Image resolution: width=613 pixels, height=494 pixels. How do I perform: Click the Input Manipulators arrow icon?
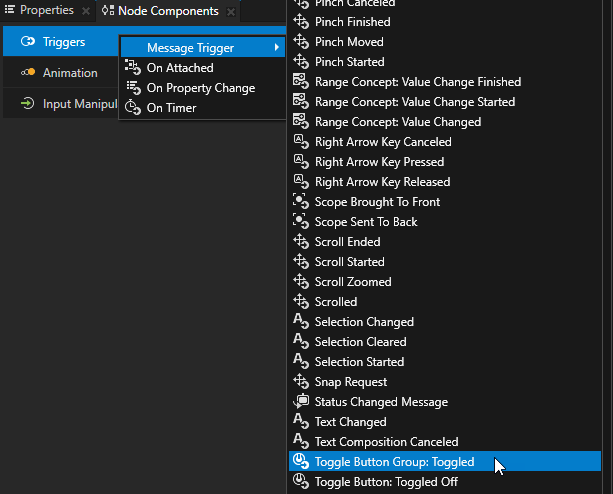click(x=28, y=104)
